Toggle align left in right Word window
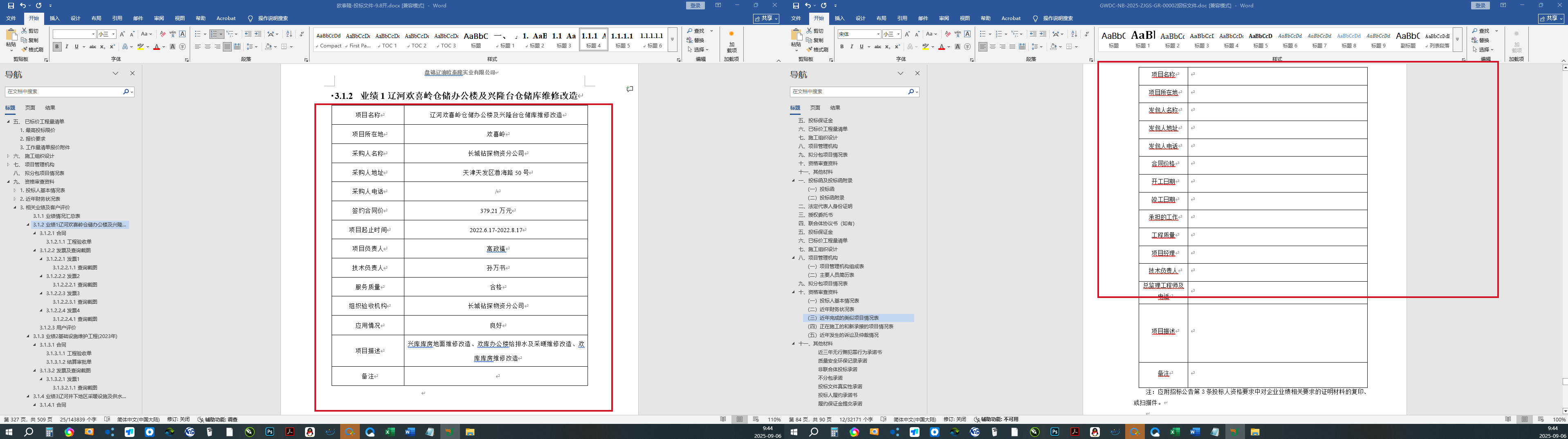Screen dimensions: 1568x439 [x=983, y=47]
